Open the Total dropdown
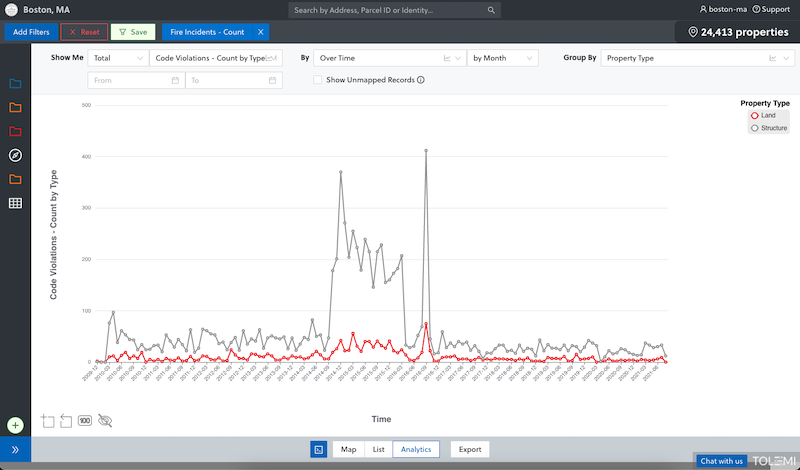Screen dimensions: 800x470 pyautogui.click(x=117, y=58)
